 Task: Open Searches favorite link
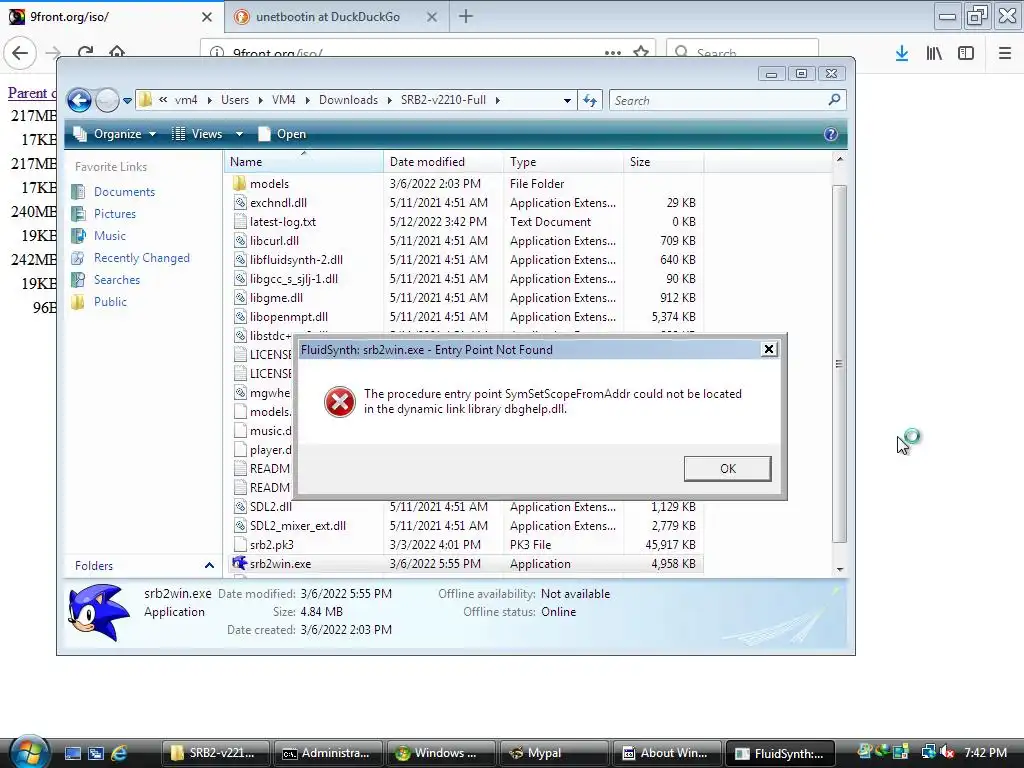117,280
